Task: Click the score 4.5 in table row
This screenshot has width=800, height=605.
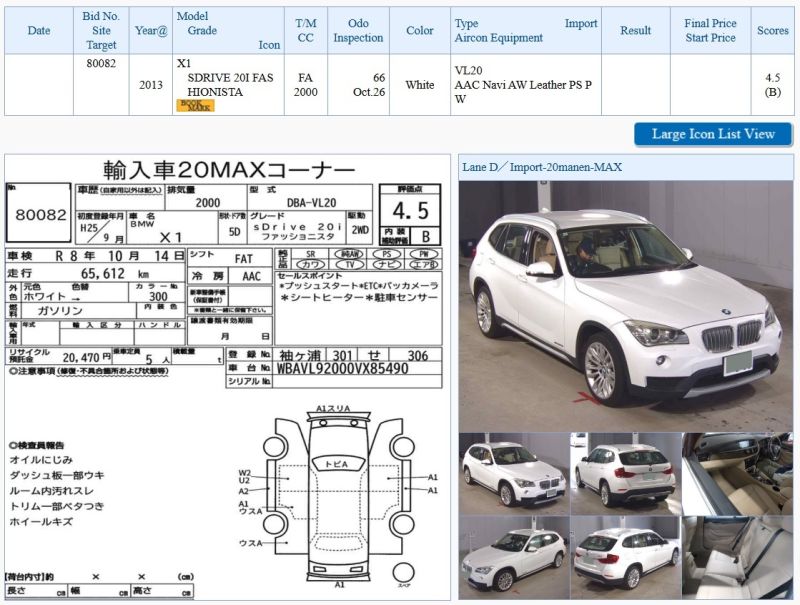Action: click(772, 78)
